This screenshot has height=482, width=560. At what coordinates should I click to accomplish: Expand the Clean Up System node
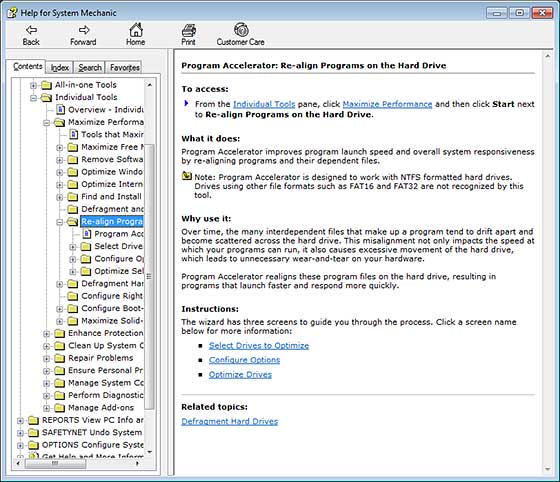46,346
